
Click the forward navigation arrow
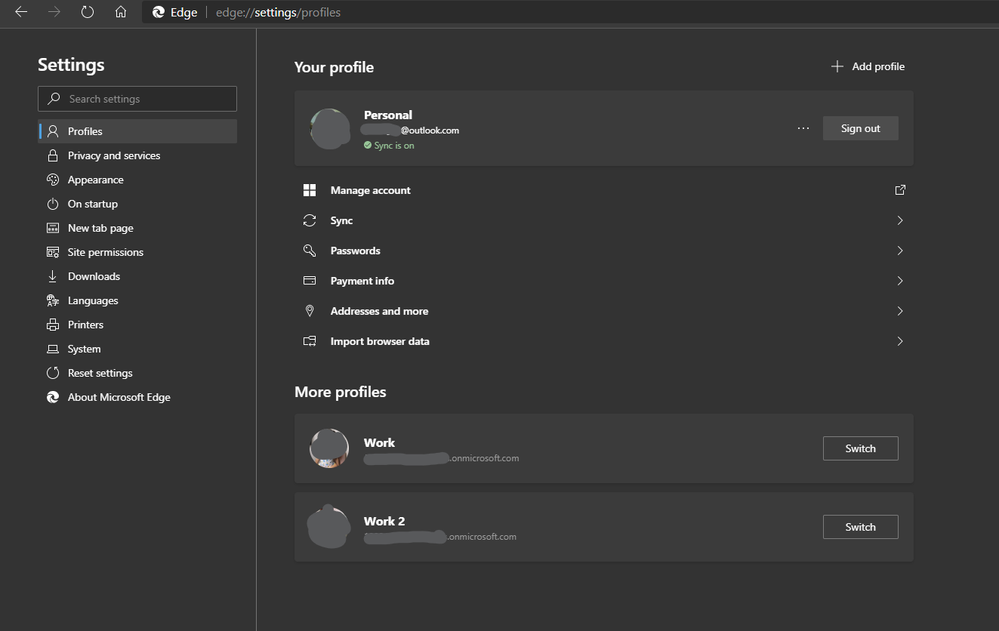pos(54,12)
